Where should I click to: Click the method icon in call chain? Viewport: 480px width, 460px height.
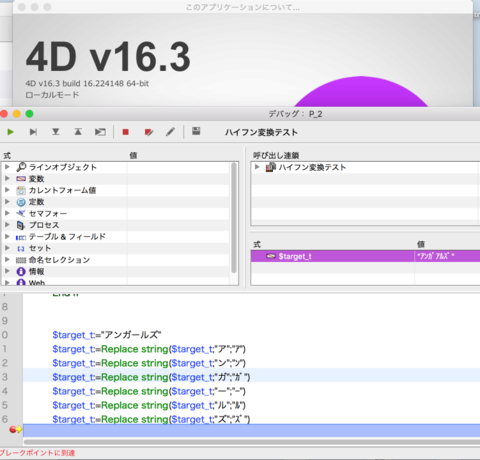coord(271,167)
